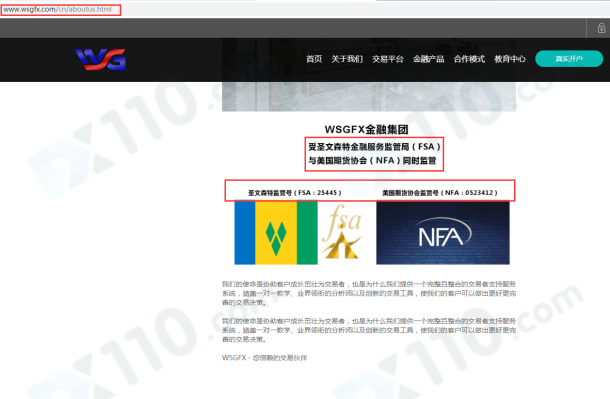610x399 pixels.
Task: Click the WSGFX金融集团 heading
Action: pyautogui.click(x=366, y=130)
